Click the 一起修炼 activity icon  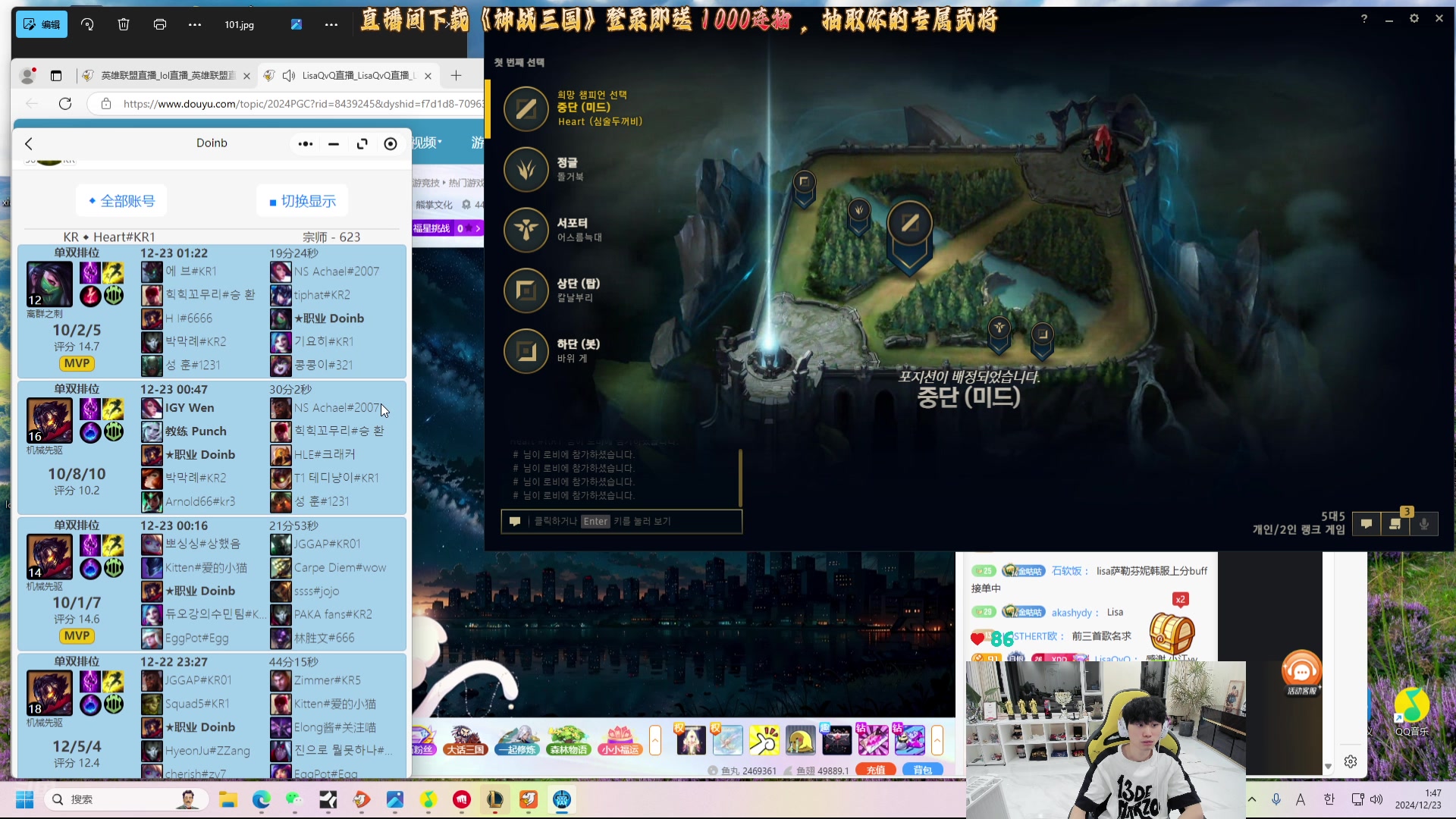tap(517, 739)
